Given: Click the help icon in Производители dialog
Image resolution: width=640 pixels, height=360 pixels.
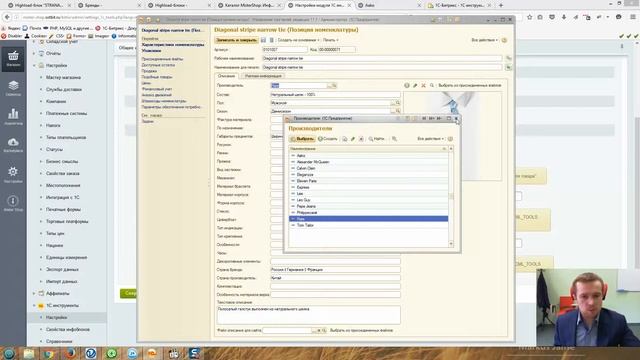Looking at the screenshot, I should click(451, 139).
